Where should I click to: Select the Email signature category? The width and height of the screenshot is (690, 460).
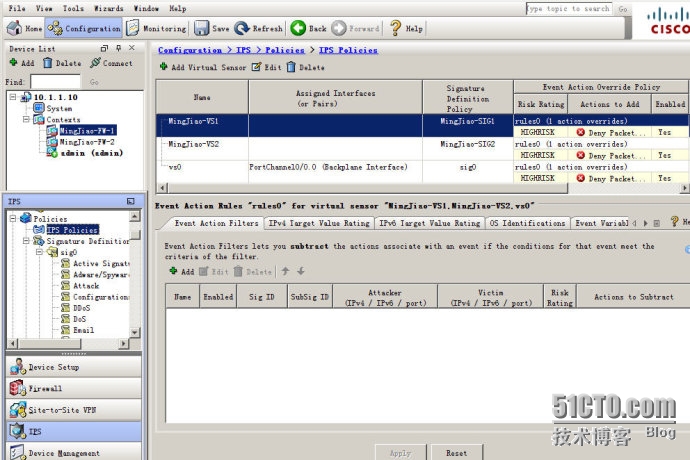pos(77,330)
